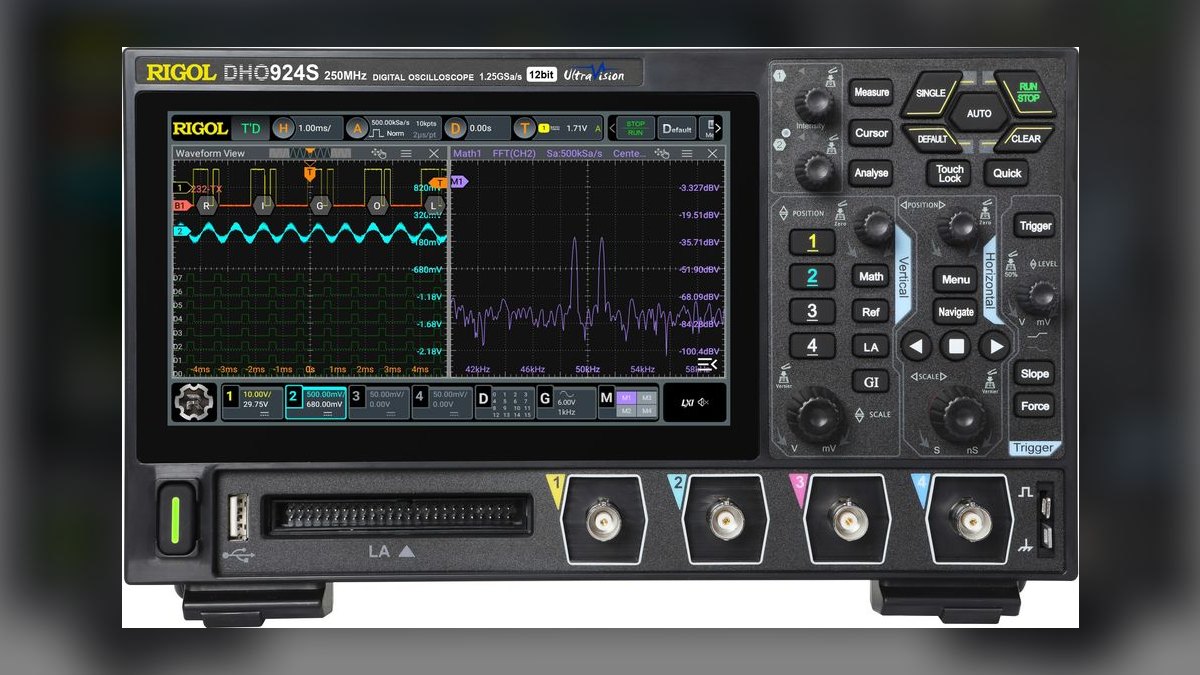
Task: Tap the orange A acquisition label
Action: click(x=393, y=128)
